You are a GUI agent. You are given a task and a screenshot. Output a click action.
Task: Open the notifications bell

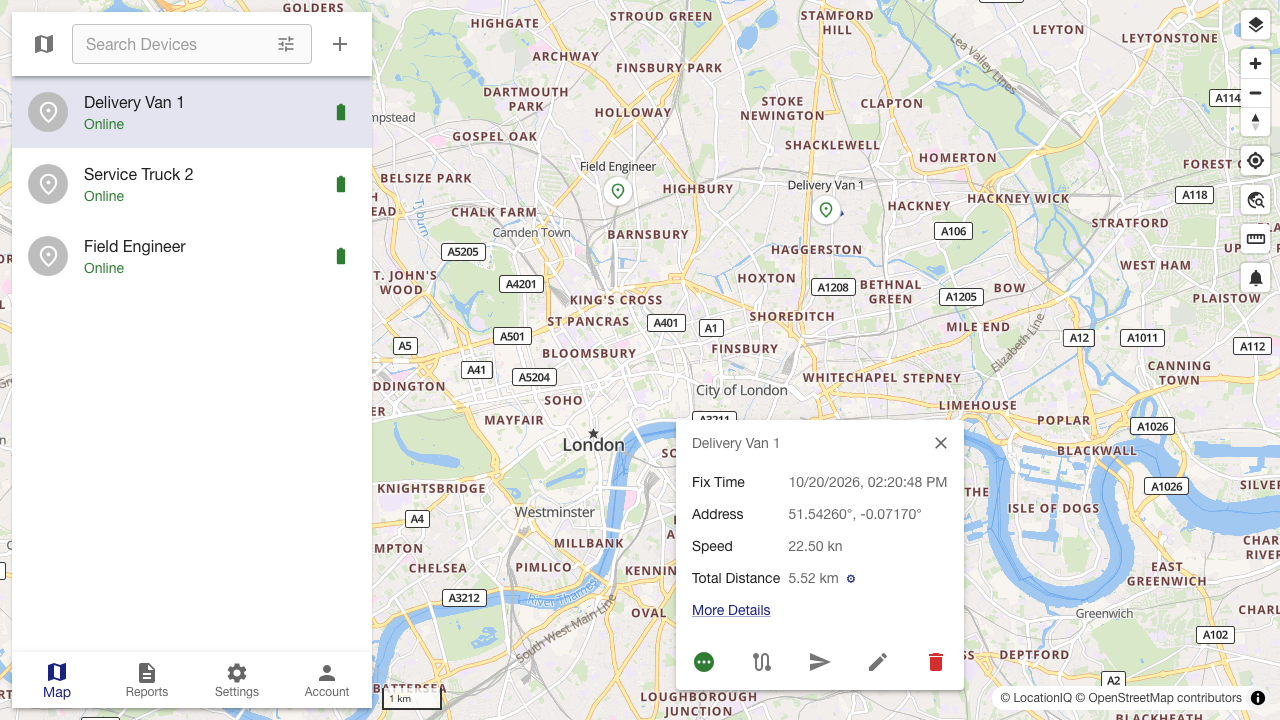(1256, 278)
